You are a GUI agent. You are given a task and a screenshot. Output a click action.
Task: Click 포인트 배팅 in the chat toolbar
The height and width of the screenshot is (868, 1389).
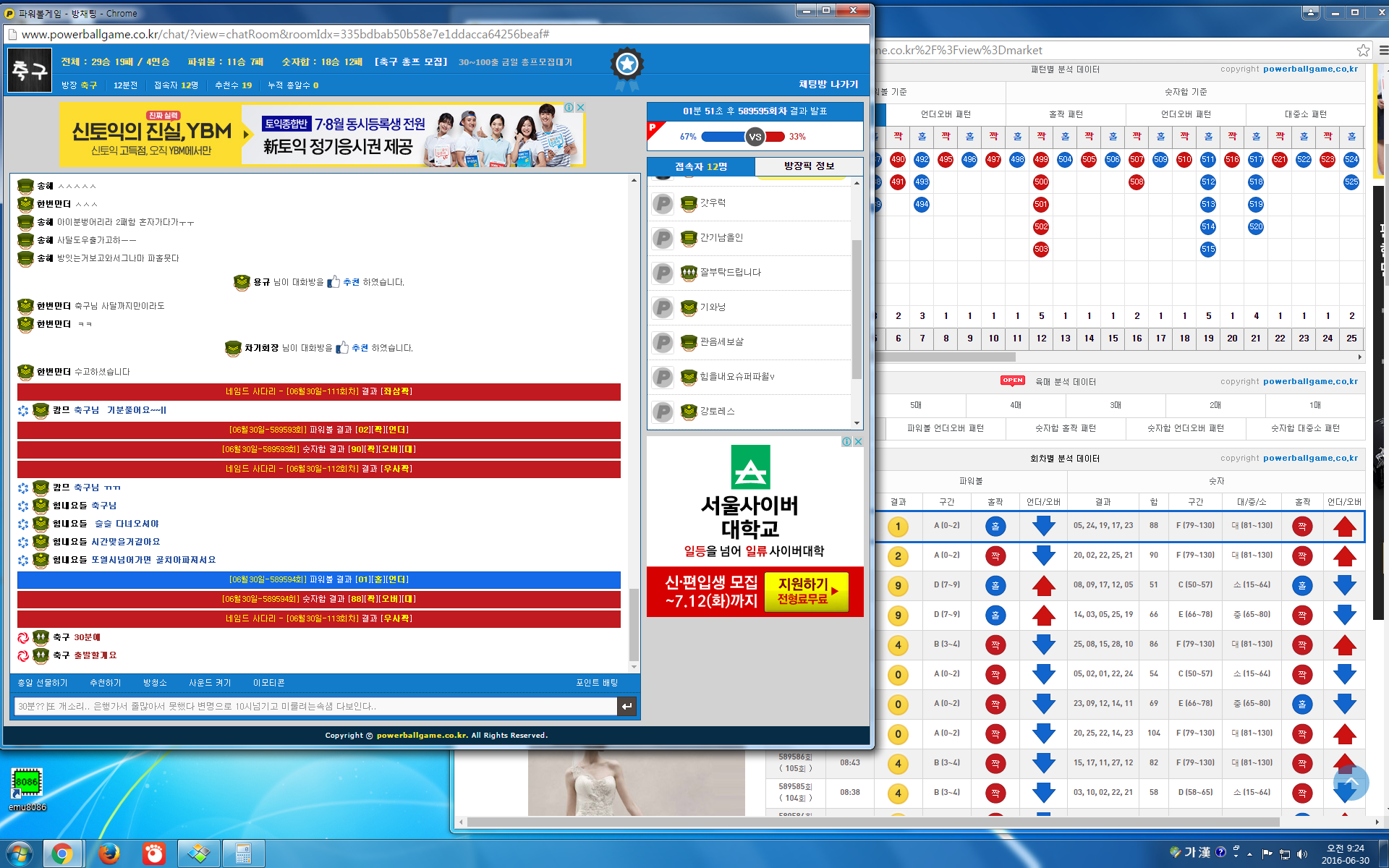(597, 683)
